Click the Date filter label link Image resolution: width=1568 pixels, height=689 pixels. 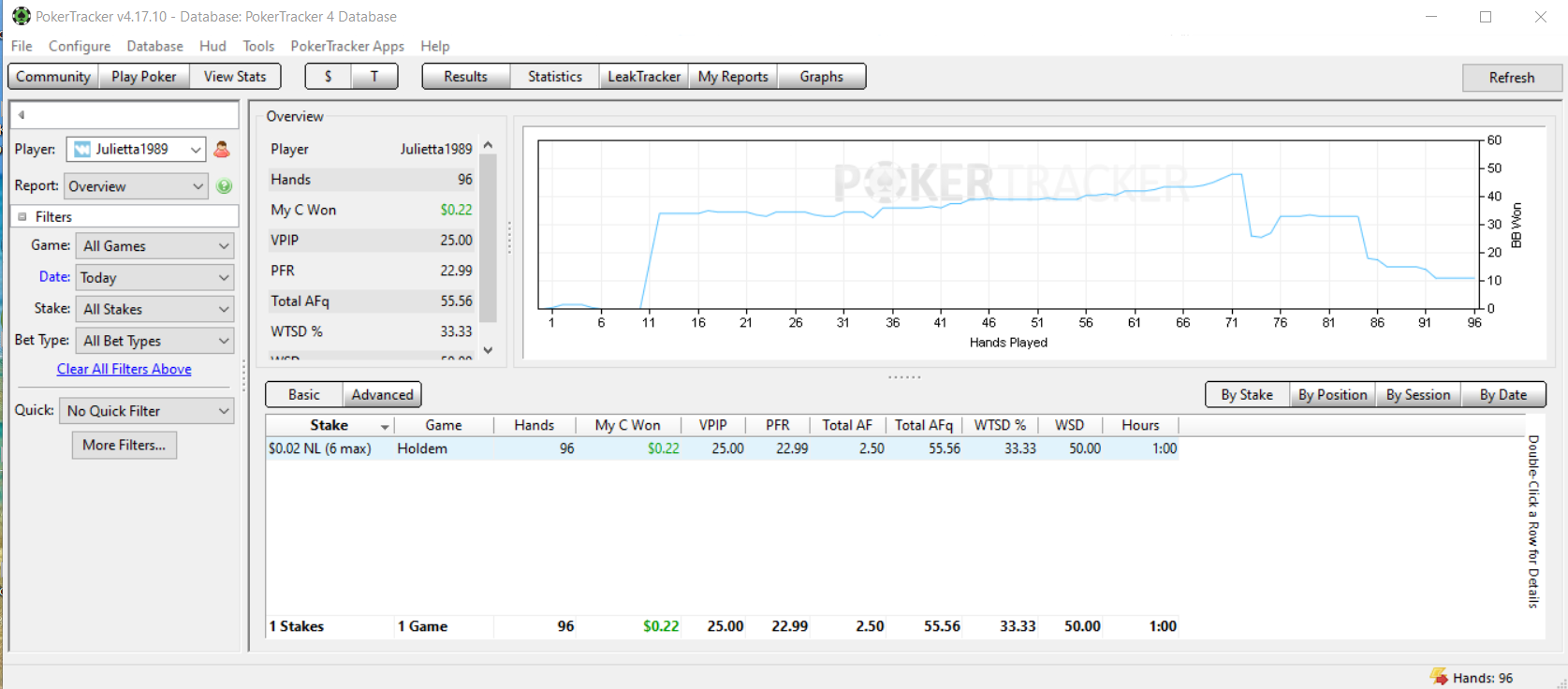pos(54,276)
